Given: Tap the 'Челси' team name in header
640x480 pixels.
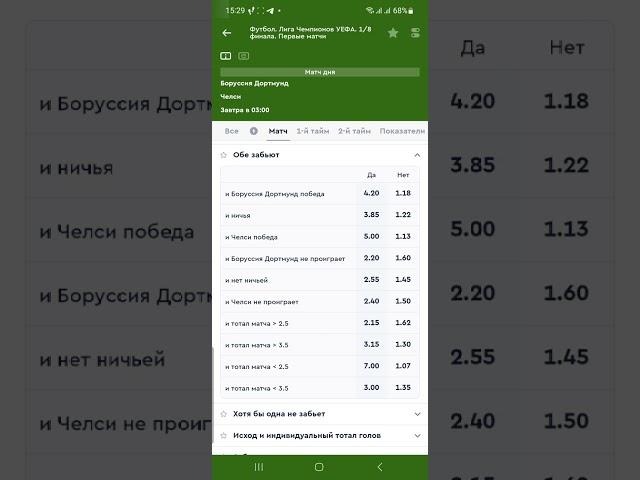Looking at the screenshot, I should click(231, 97).
